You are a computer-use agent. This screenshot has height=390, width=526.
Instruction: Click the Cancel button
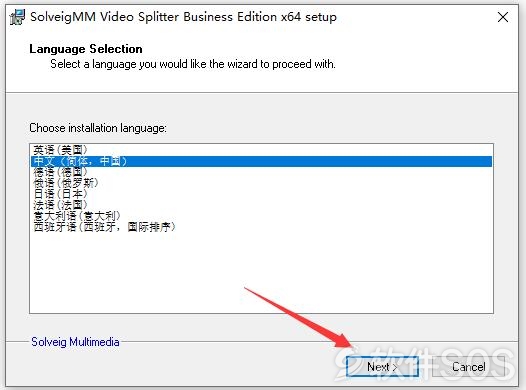point(468,367)
